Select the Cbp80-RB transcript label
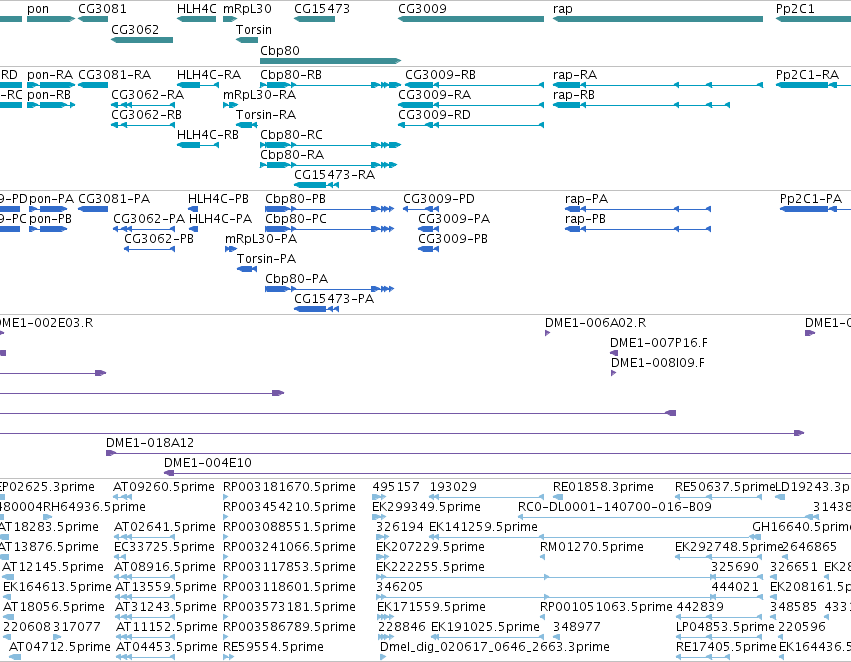 (291, 74)
